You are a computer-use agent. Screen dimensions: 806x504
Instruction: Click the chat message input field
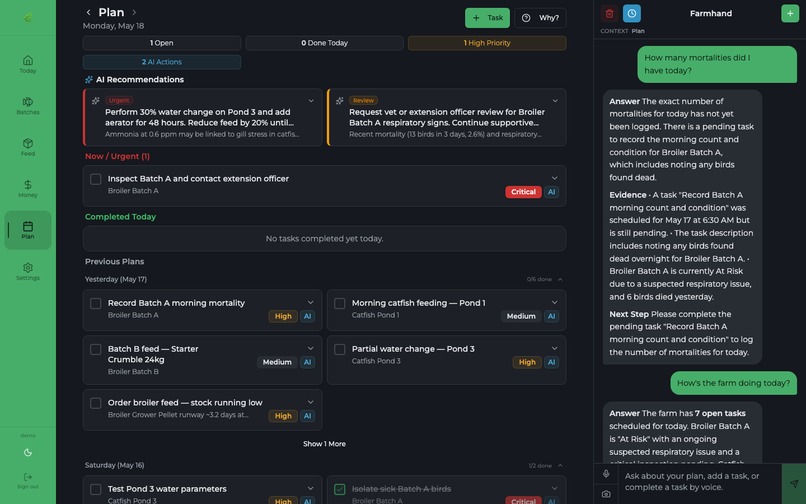point(699,482)
